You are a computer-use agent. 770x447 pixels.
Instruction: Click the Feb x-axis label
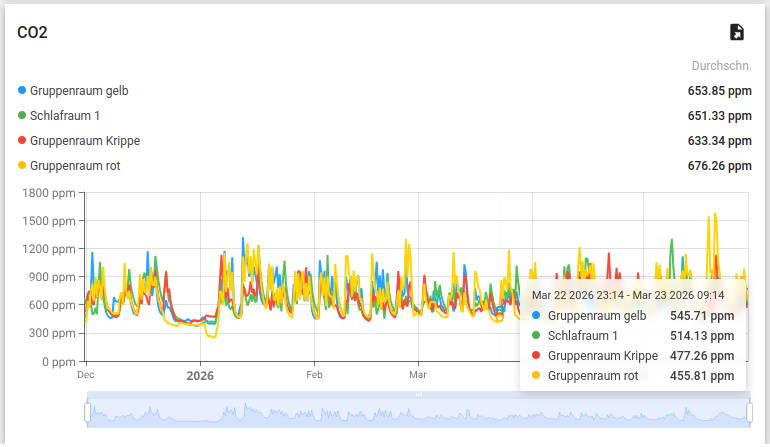click(314, 375)
